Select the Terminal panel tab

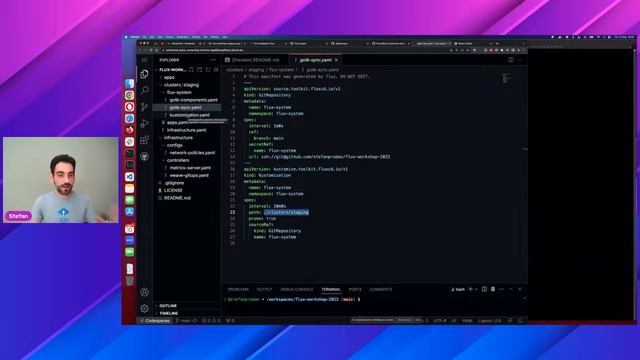click(331, 289)
